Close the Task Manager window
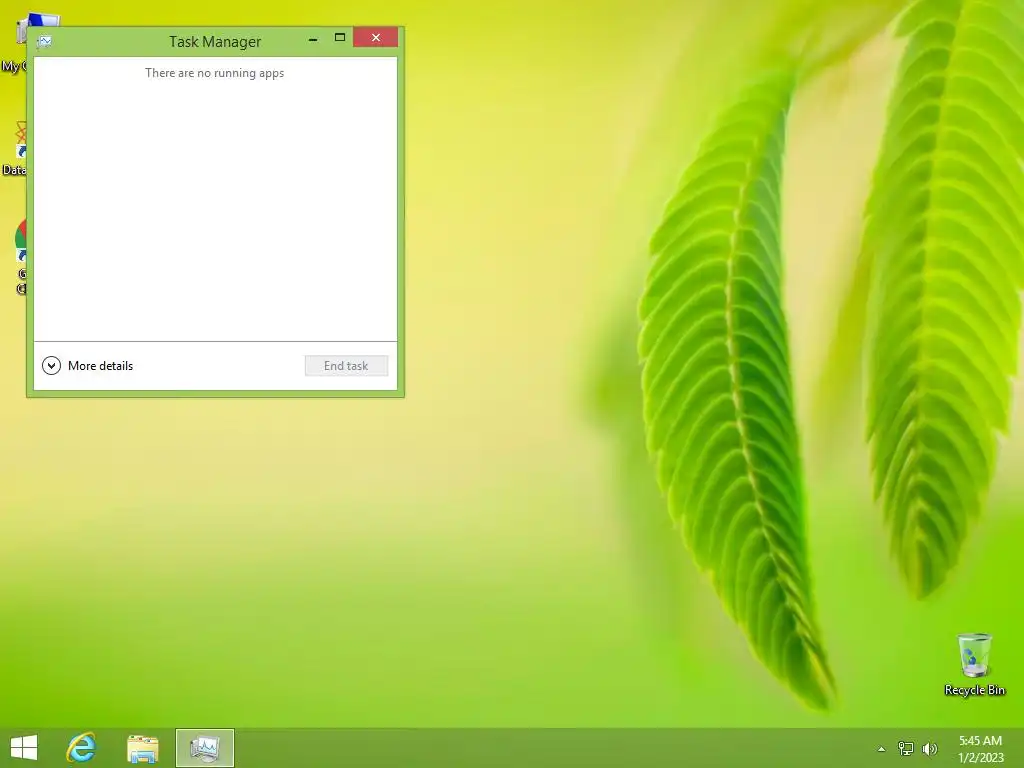This screenshot has height=768, width=1024. [376, 38]
